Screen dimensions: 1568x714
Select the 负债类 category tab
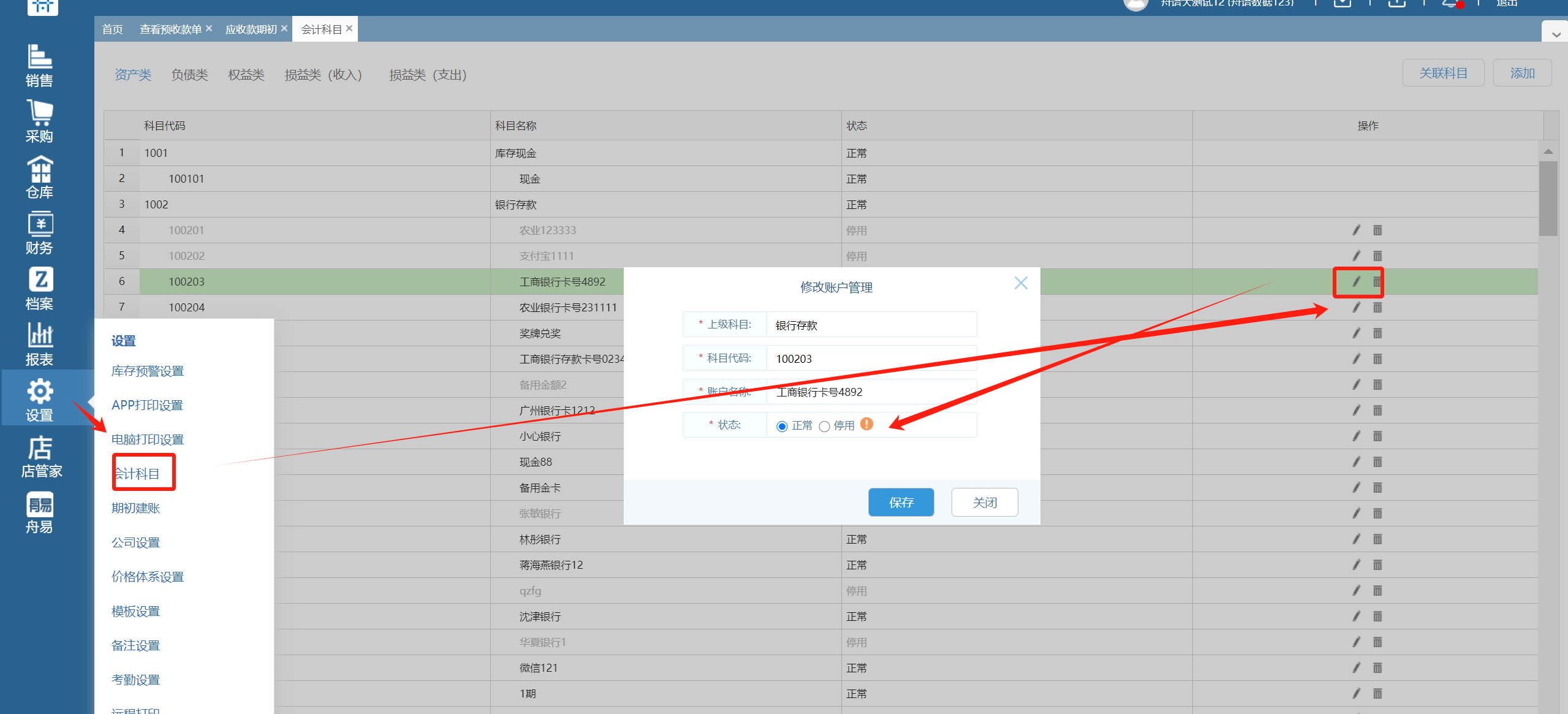189,75
